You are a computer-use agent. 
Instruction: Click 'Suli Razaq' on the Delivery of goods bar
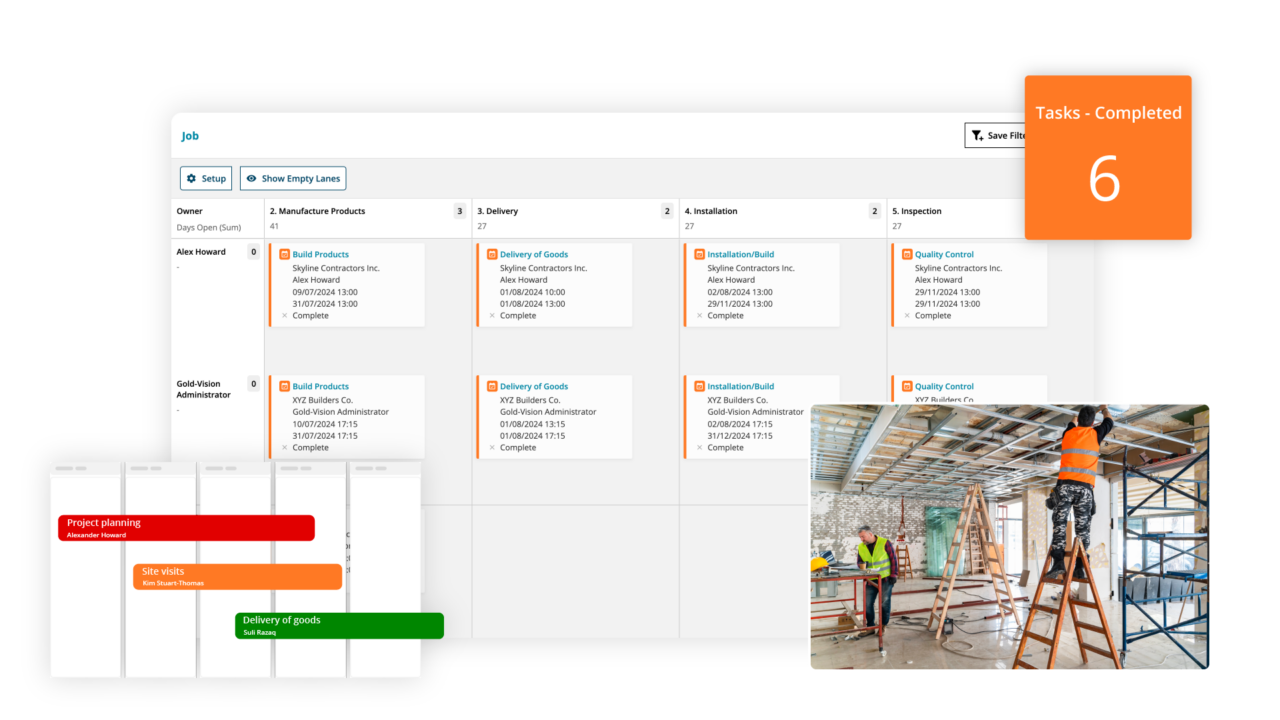260,632
